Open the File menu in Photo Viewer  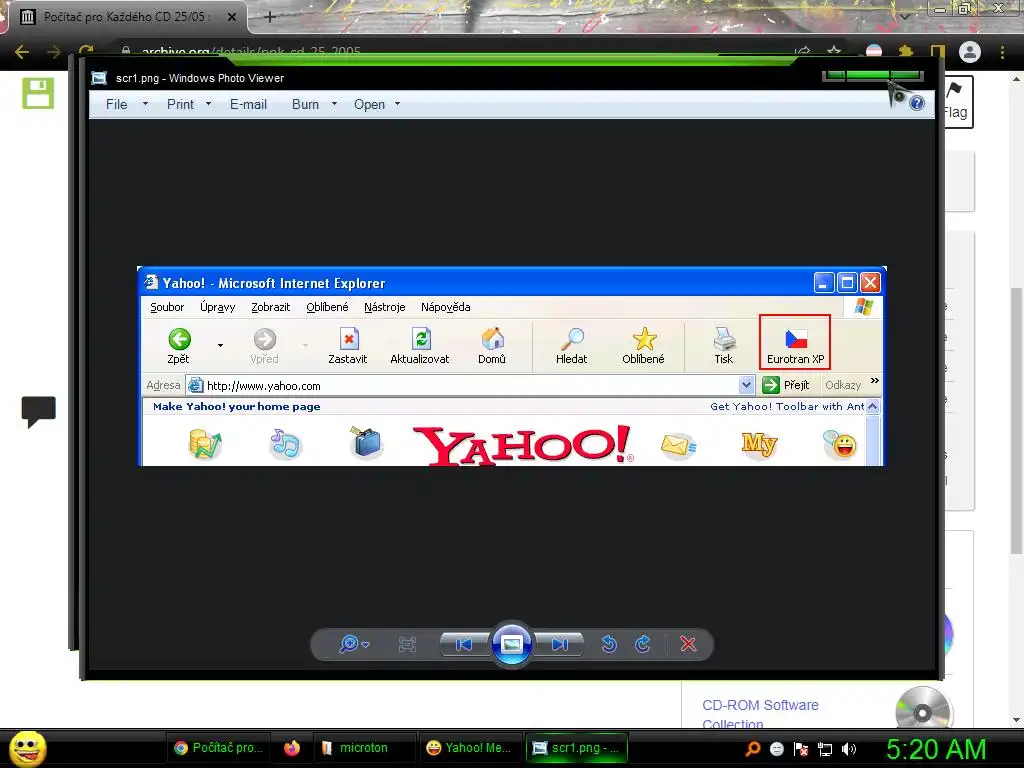[x=116, y=104]
